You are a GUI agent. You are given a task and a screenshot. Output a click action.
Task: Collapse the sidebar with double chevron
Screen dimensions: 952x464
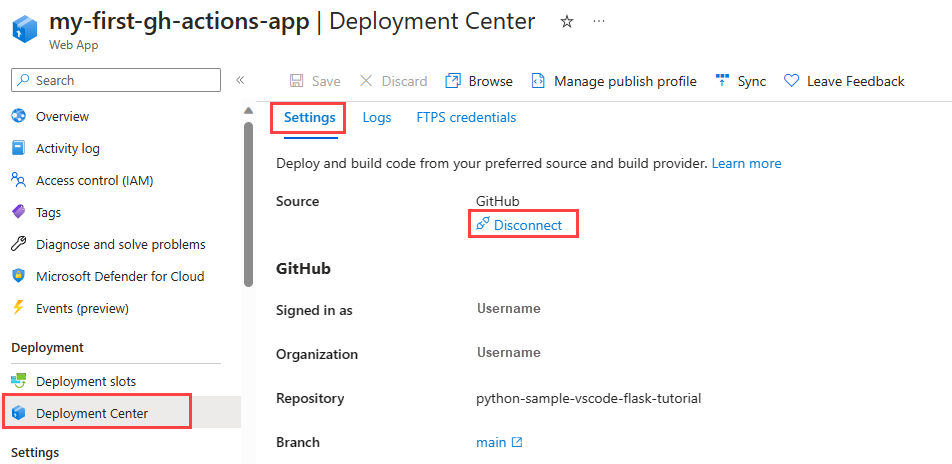coord(240,80)
